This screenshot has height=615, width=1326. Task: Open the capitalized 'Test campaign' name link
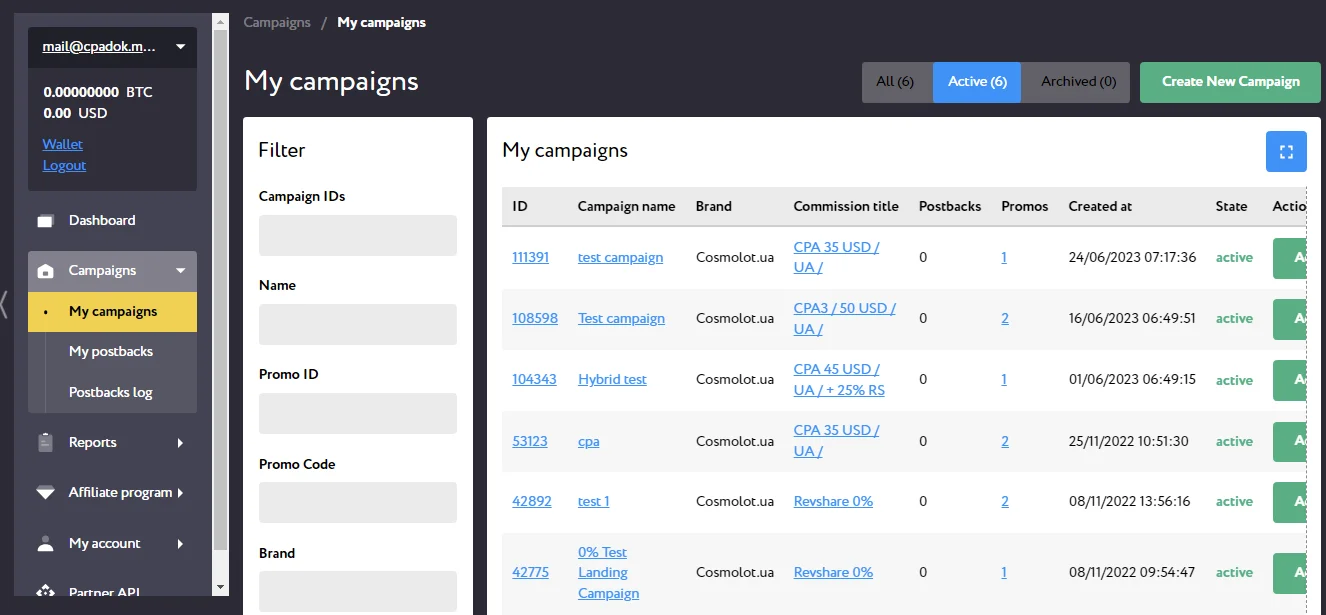click(x=621, y=318)
